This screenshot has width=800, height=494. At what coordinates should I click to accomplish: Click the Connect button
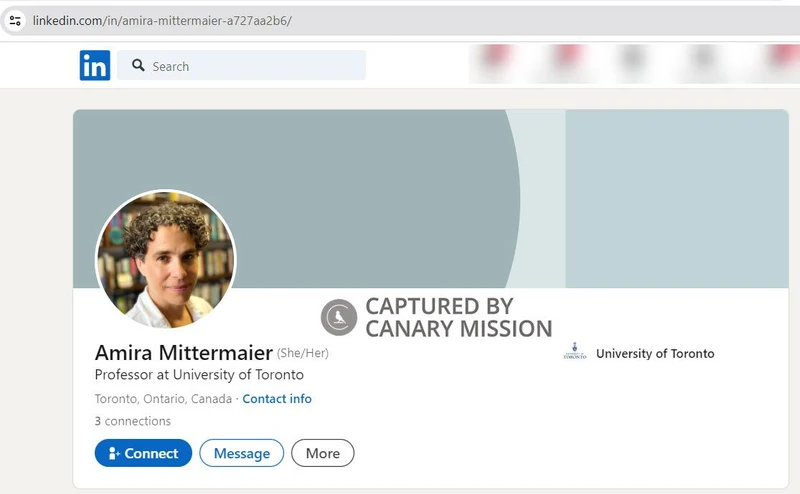coord(143,453)
